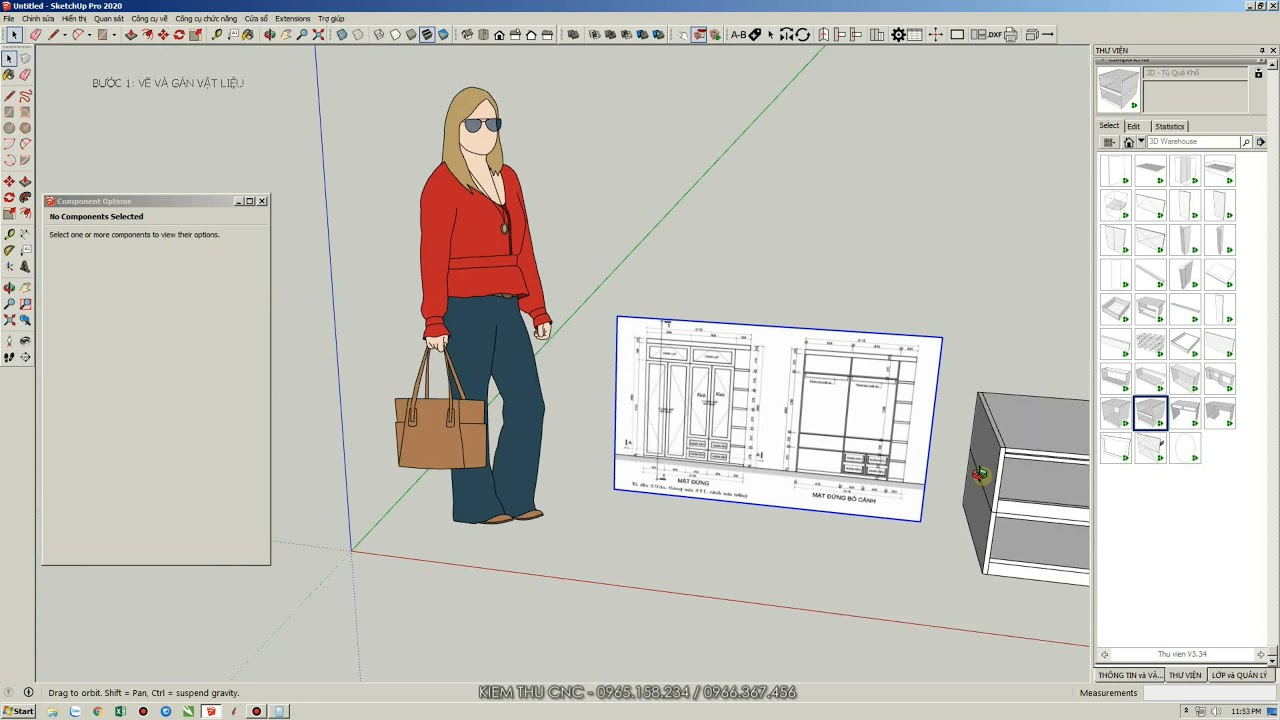Open the shape tool dropdown arrow in toolbar
The image size is (1280, 720).
[114, 34]
